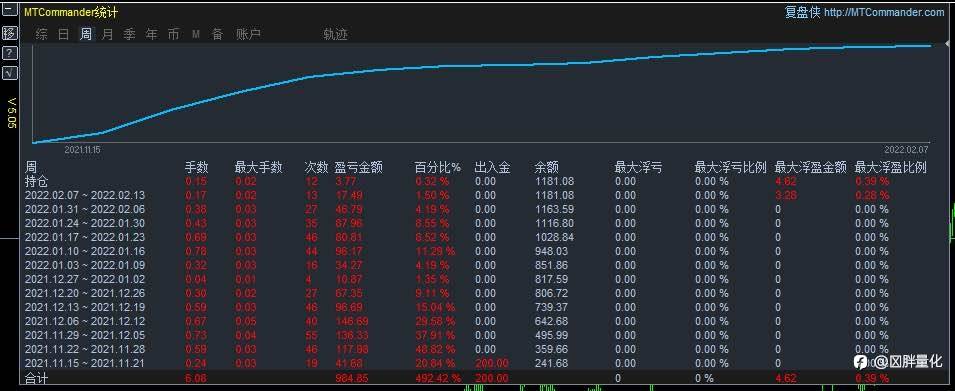This screenshot has height=391, width=955.
Task: Click the 2021.11.15 chart start date
Action: [x=82, y=149]
